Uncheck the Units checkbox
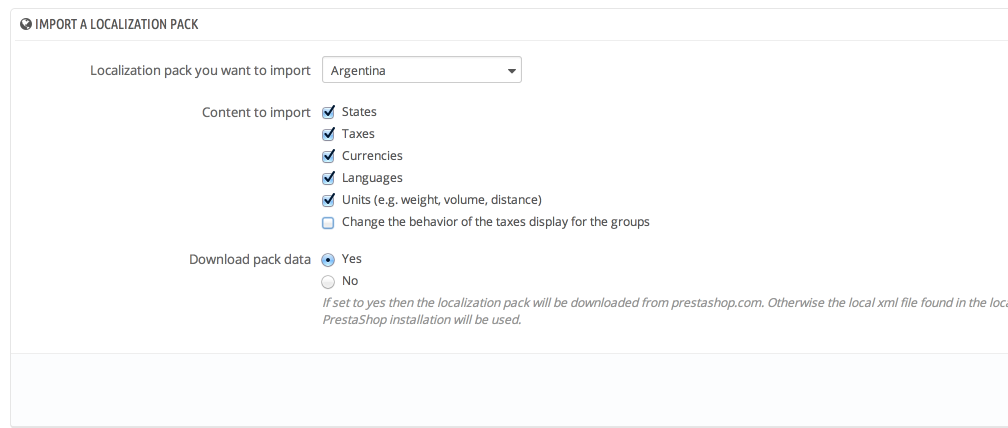The image size is (1008, 428). coord(328,200)
